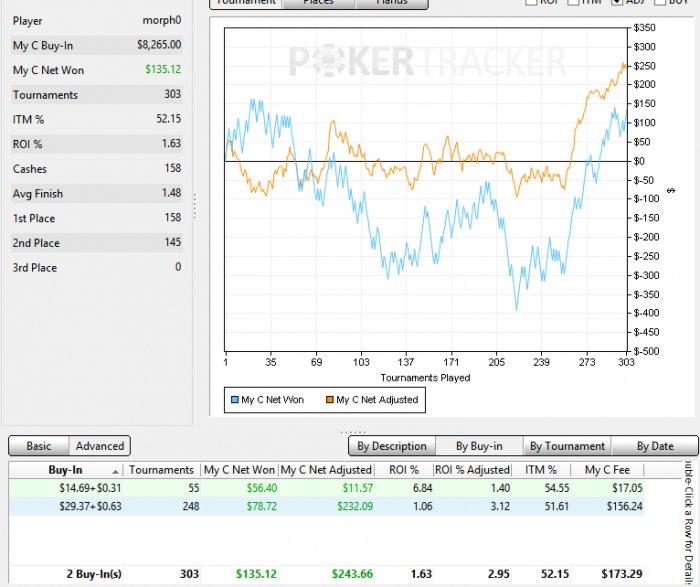Viewport: 700px width, 587px height.
Task: Select the Advanced report view button
Action: pos(100,446)
